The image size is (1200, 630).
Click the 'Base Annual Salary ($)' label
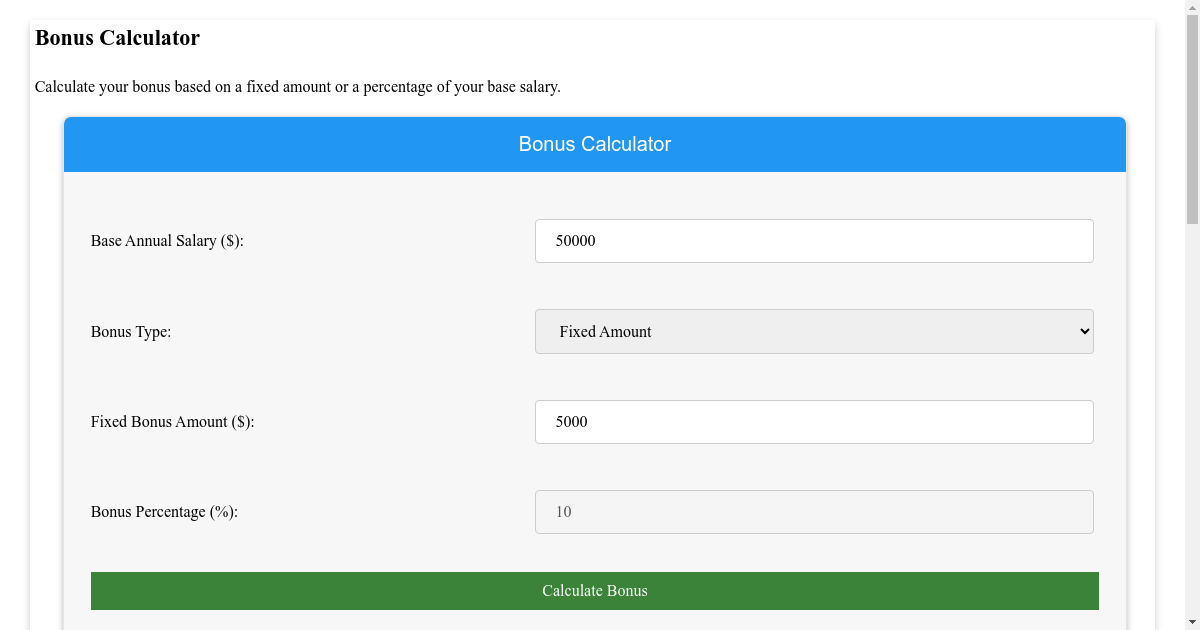[x=166, y=240]
